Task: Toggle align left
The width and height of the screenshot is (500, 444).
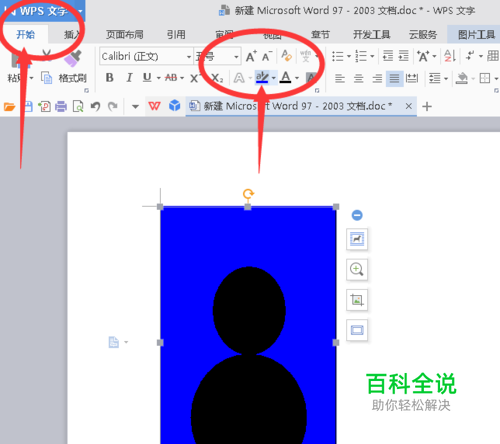Action: [x=340, y=78]
